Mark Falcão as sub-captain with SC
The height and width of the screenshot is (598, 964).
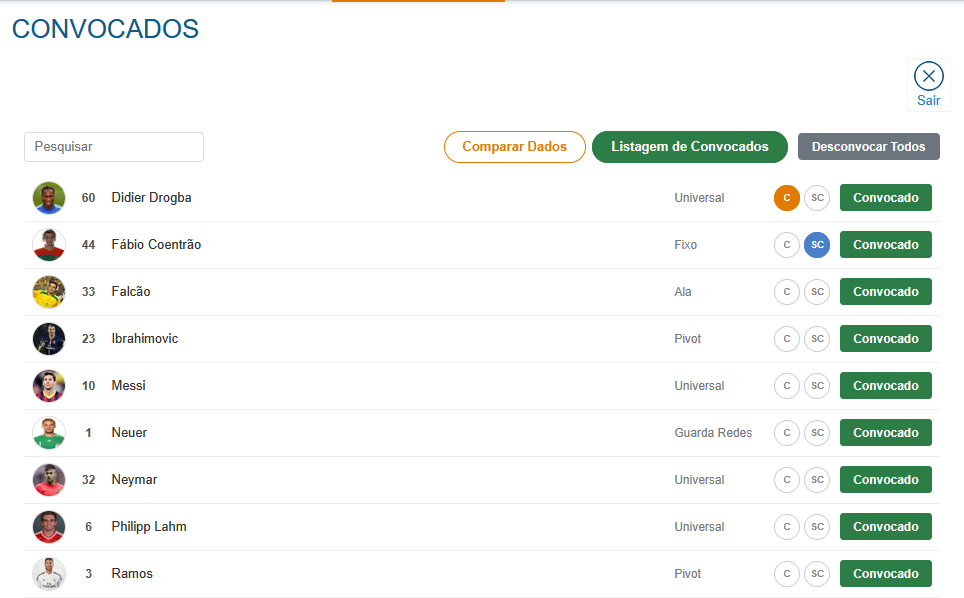[x=817, y=292]
